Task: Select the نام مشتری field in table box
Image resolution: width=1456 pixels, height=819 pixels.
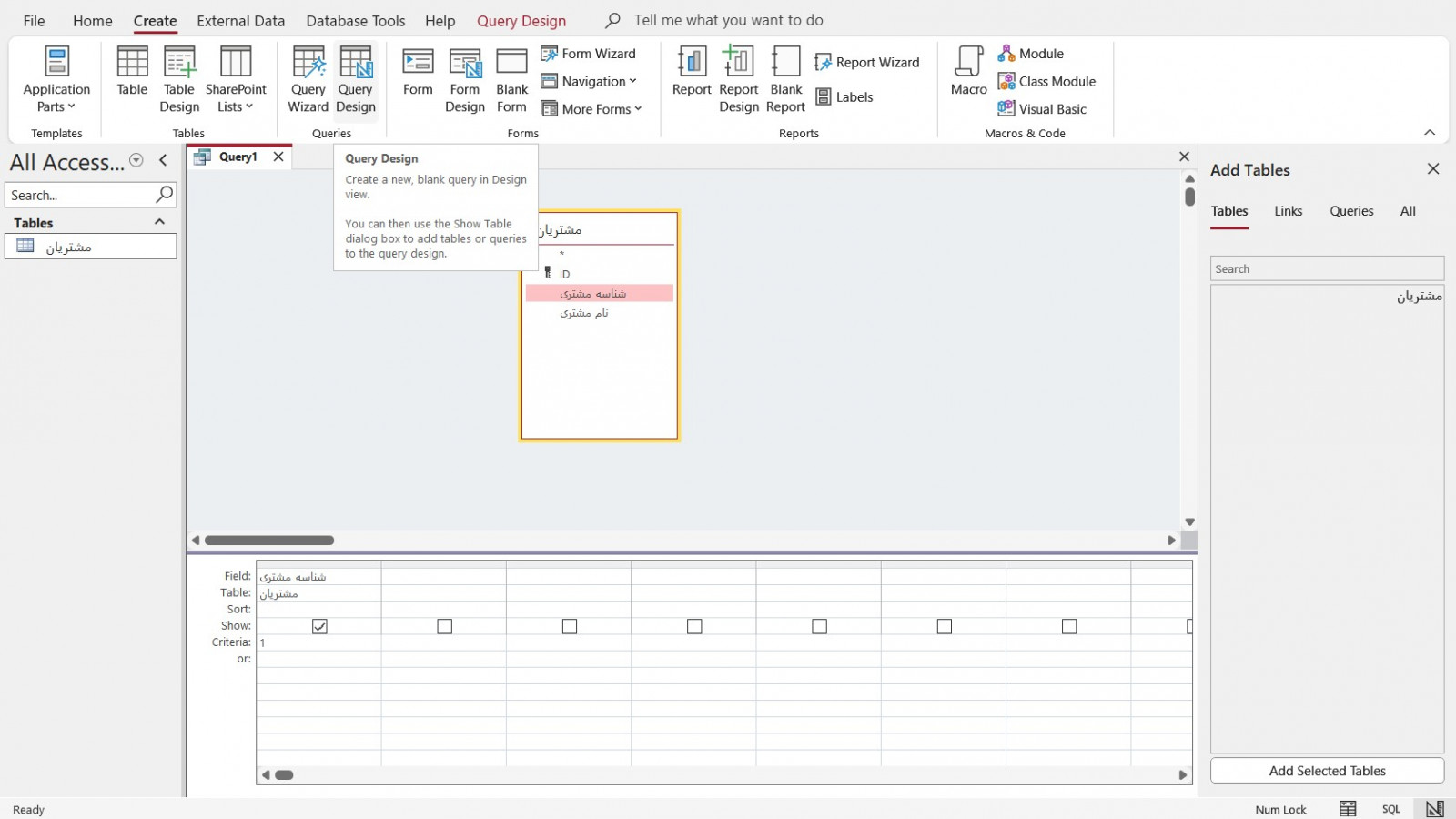Action: [600, 312]
